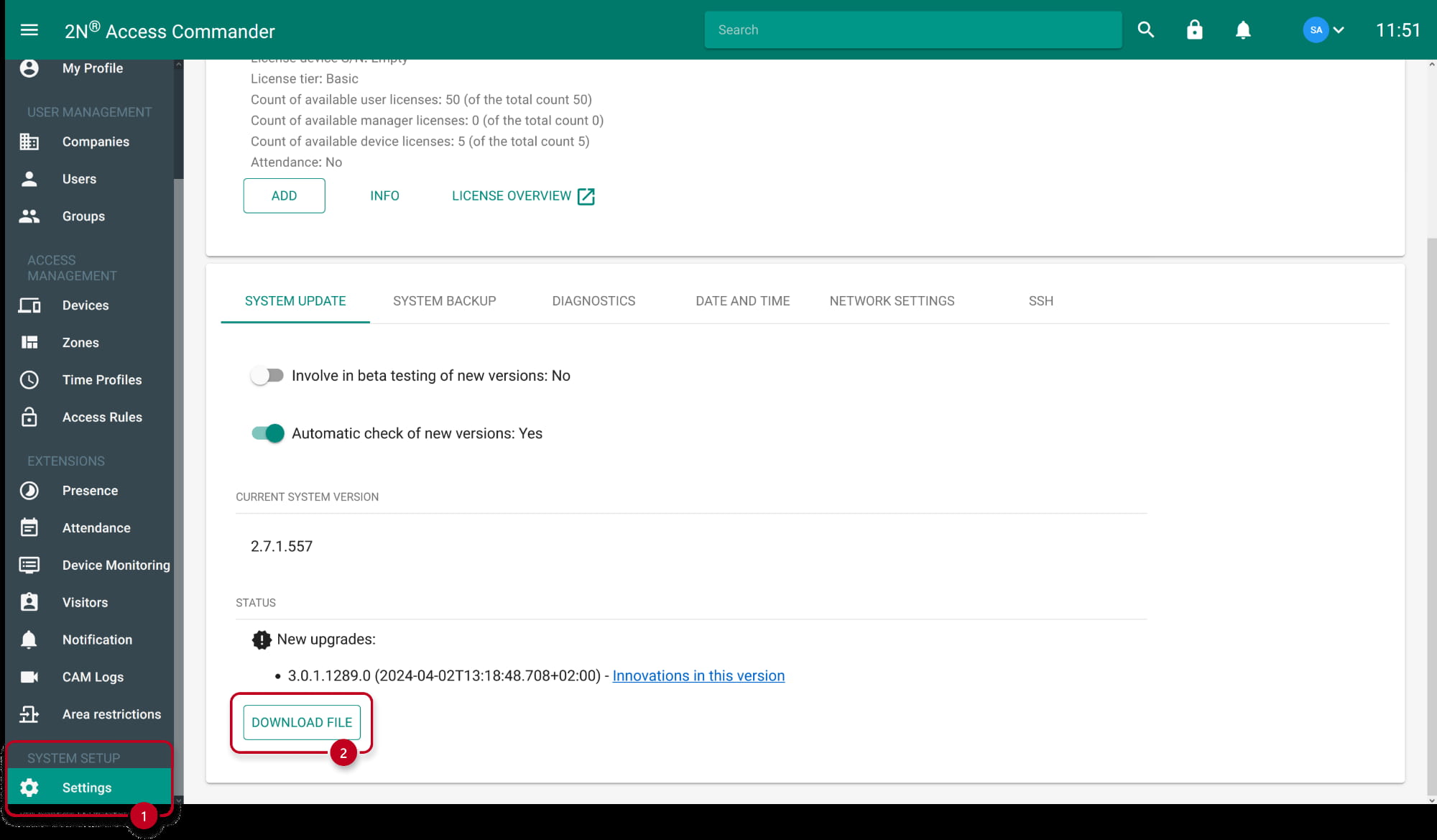Open notifications bell in header
1437x840 pixels.
[1243, 29]
